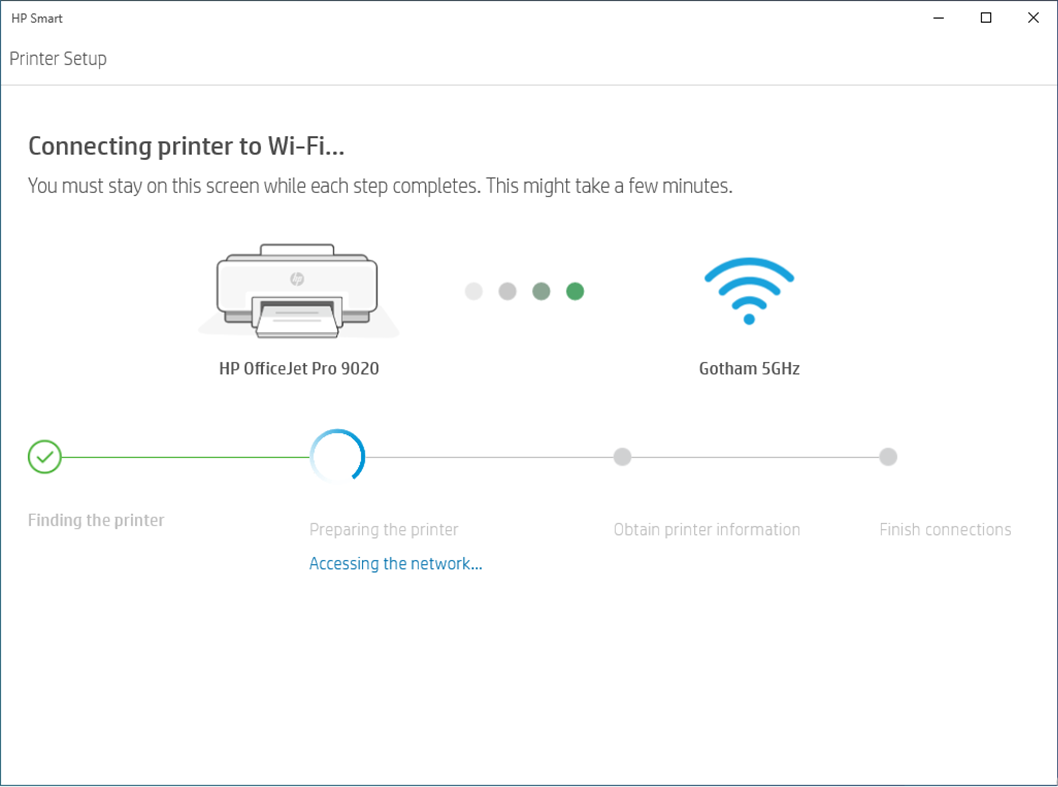
Task: Select the Gotham 5GHz Wi-Fi icon
Action: point(749,292)
